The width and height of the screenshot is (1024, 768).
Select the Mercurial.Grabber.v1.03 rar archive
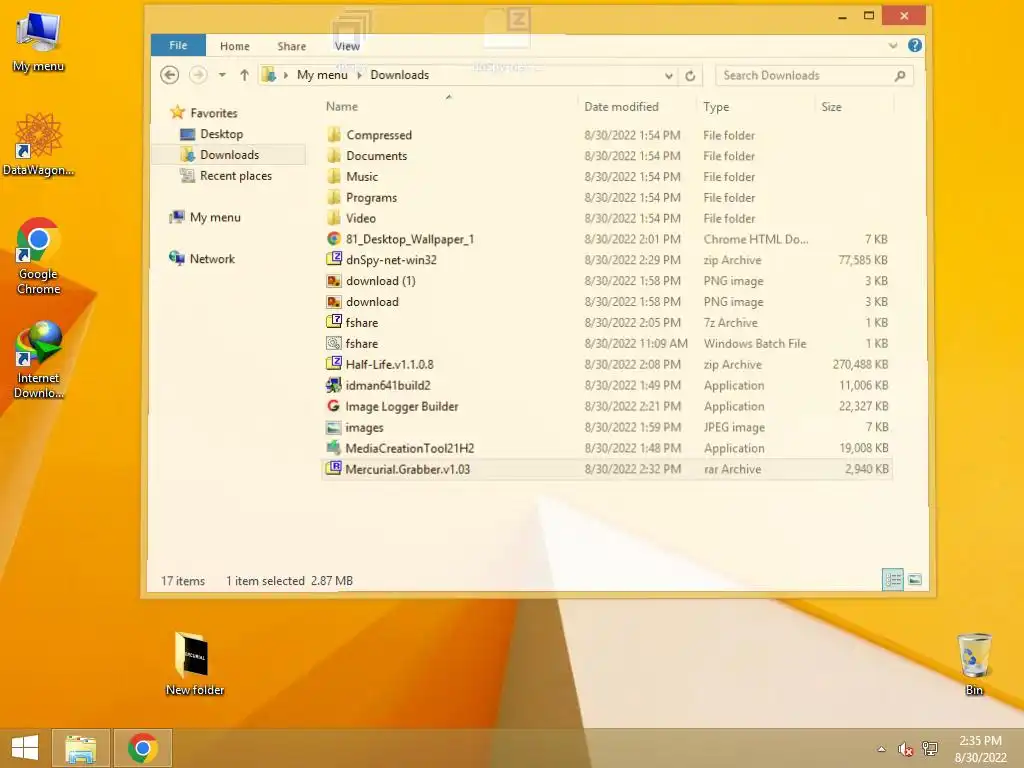click(607, 469)
